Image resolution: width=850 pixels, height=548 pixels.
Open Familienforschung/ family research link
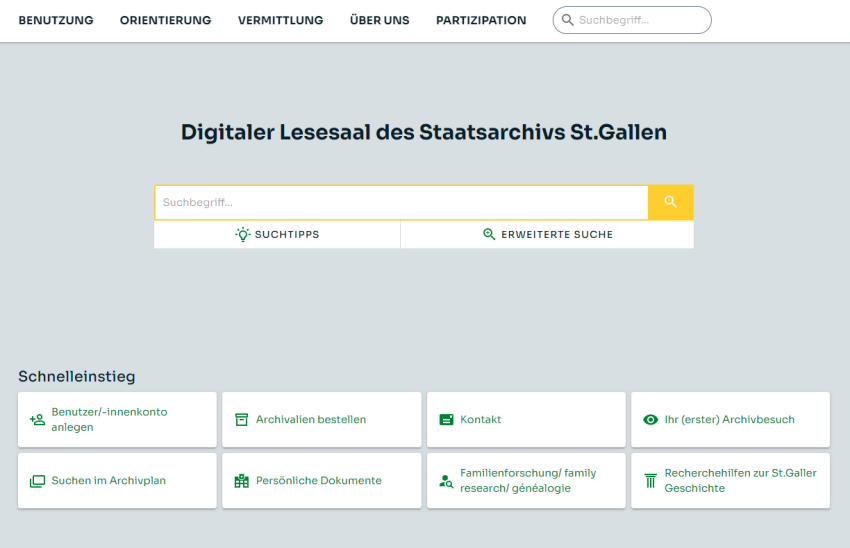coord(526,481)
